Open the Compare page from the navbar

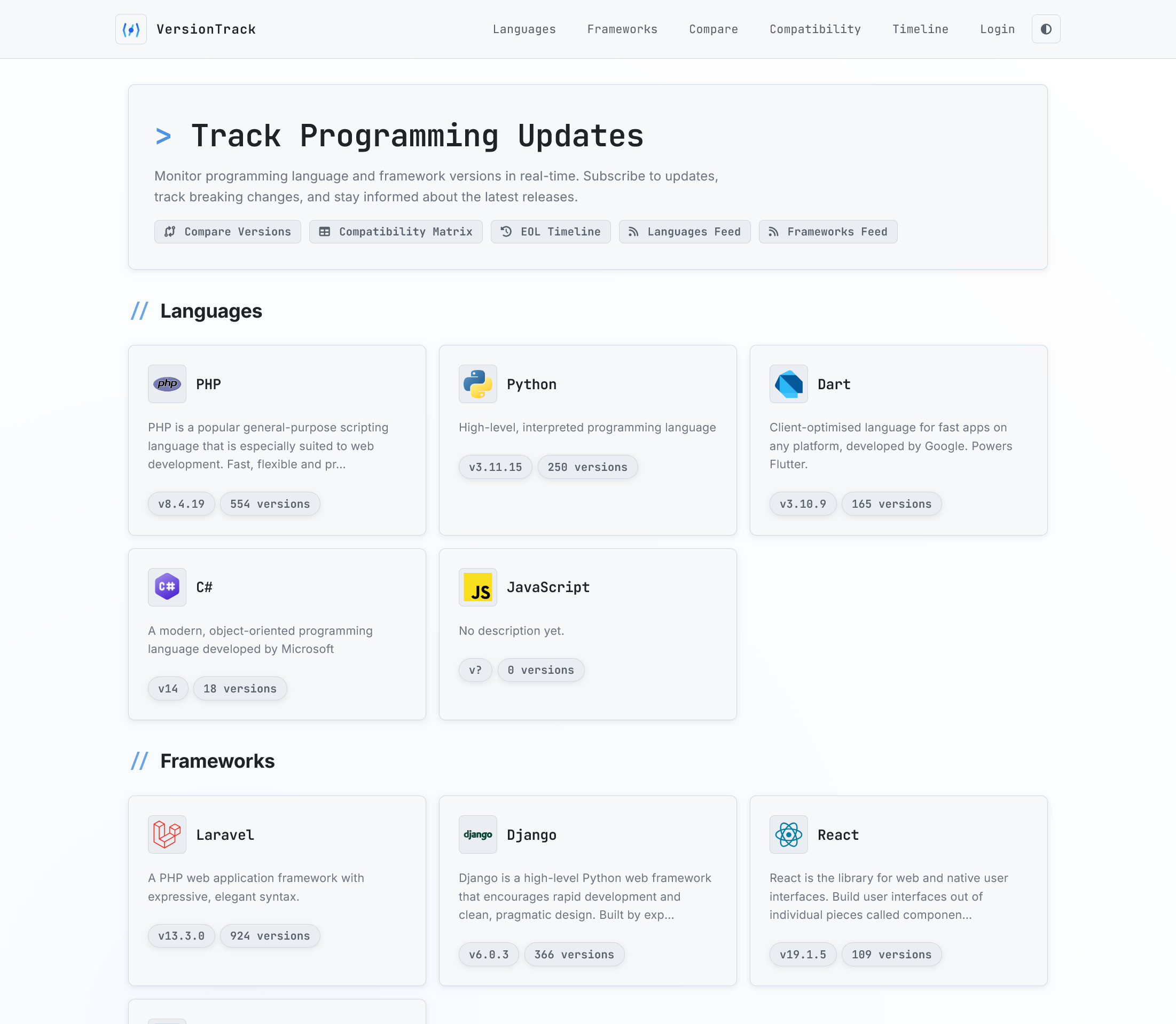[713, 29]
